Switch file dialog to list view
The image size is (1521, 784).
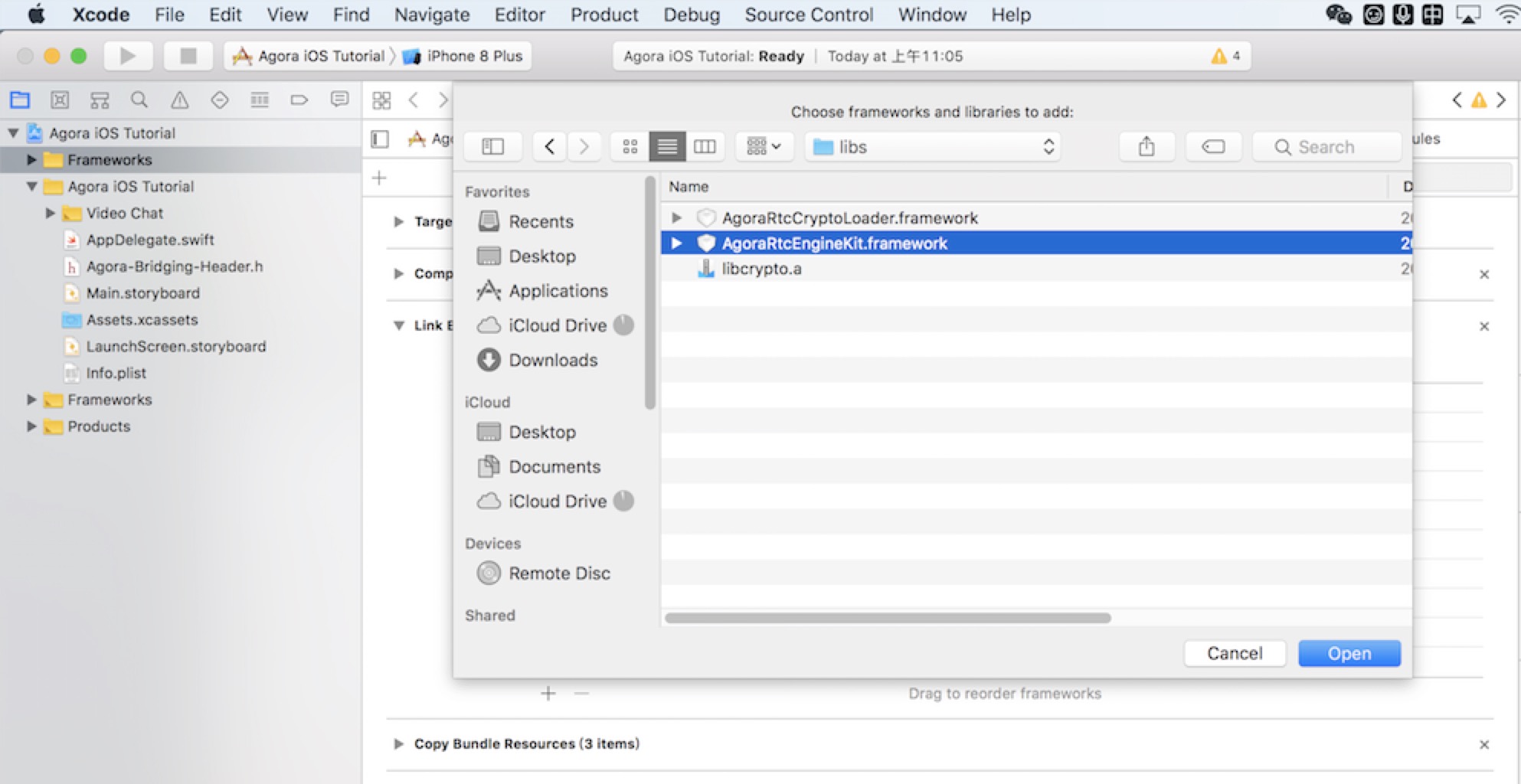point(667,146)
